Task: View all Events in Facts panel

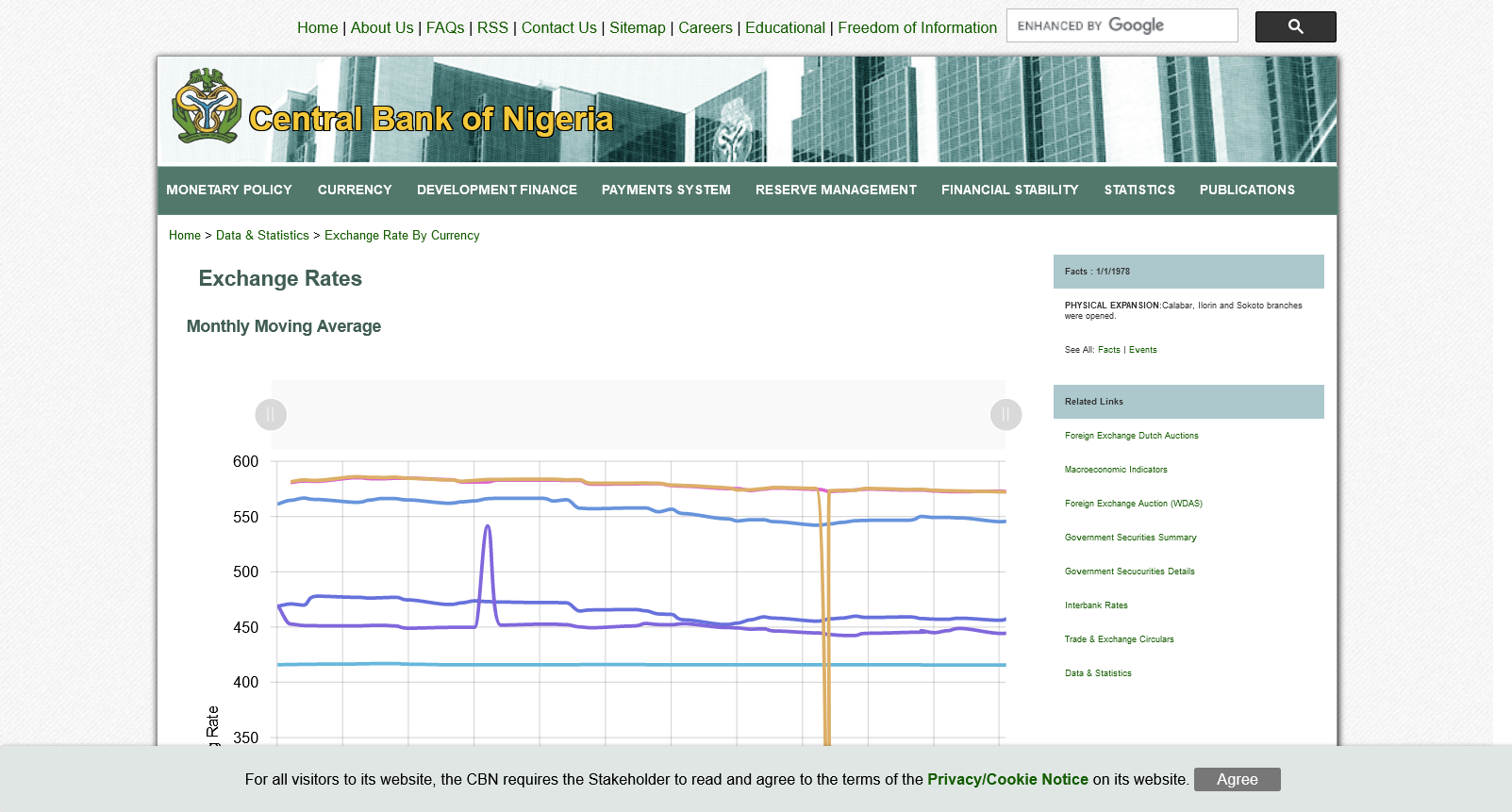Action: pyautogui.click(x=1142, y=350)
